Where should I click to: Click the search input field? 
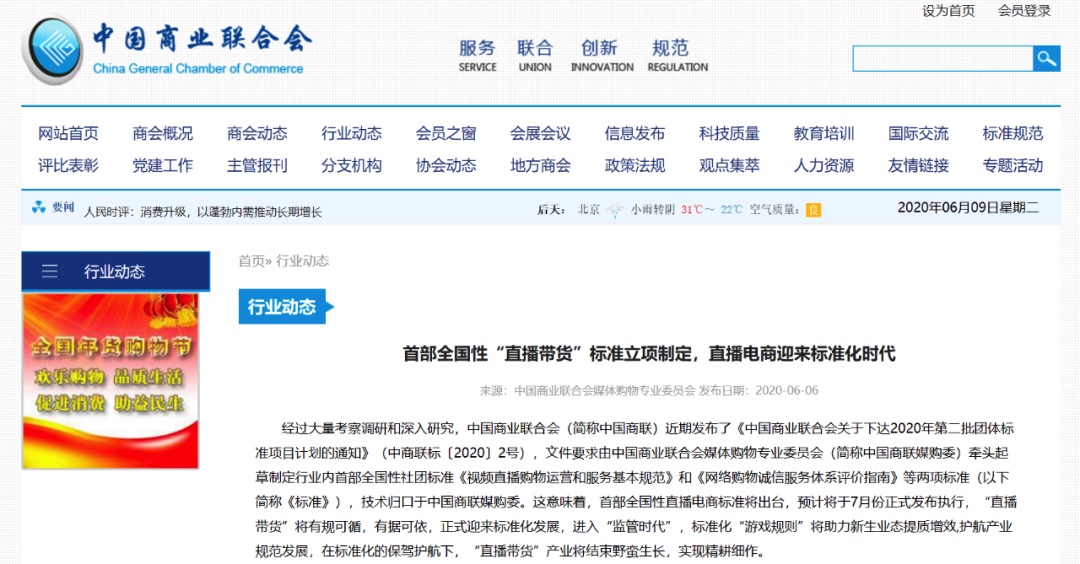click(x=941, y=58)
